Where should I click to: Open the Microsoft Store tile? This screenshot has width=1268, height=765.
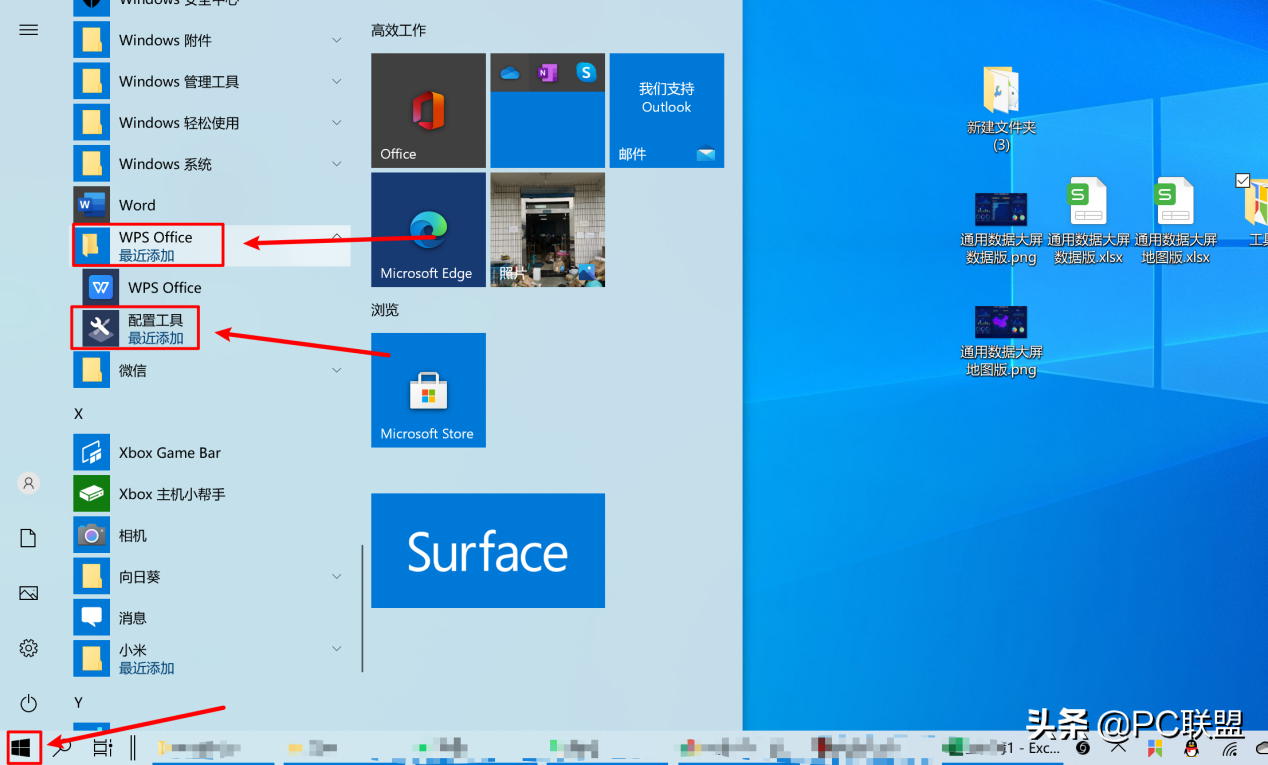[x=428, y=390]
